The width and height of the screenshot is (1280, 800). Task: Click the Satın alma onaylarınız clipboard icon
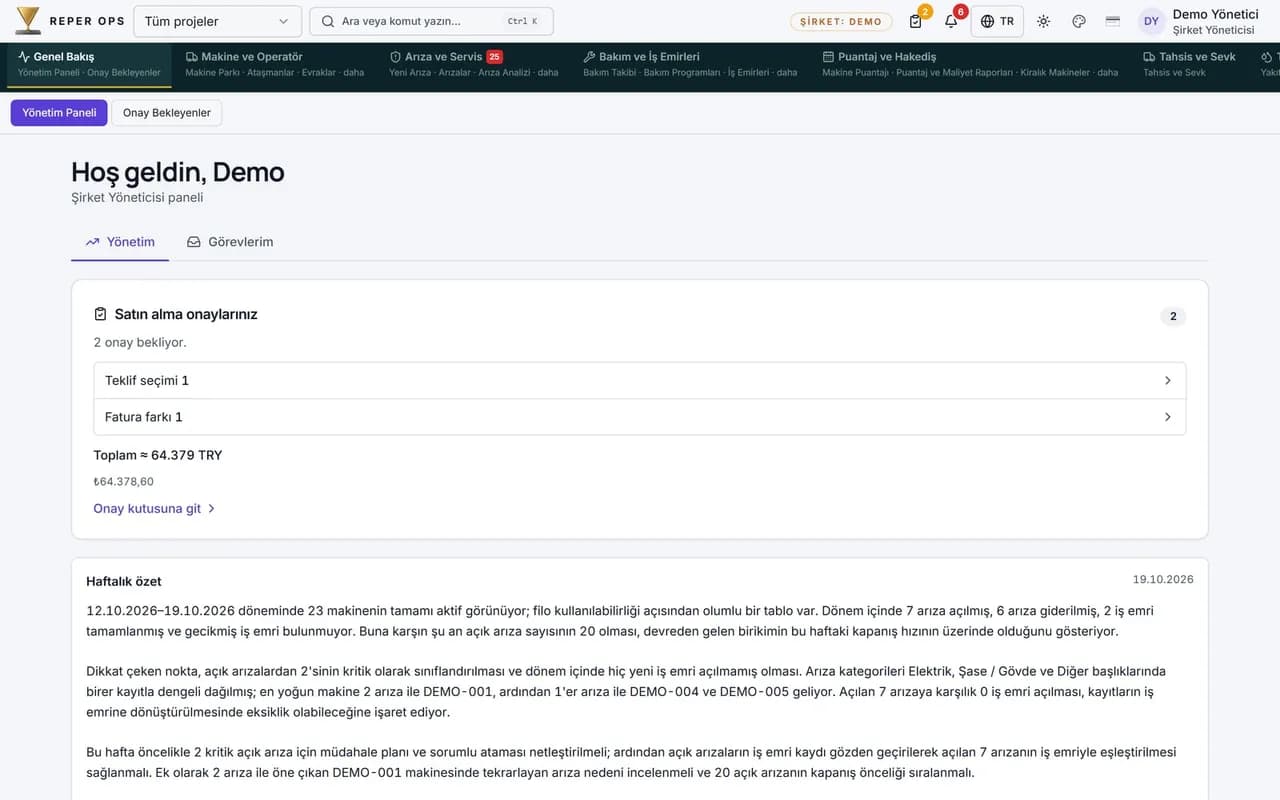coord(100,314)
